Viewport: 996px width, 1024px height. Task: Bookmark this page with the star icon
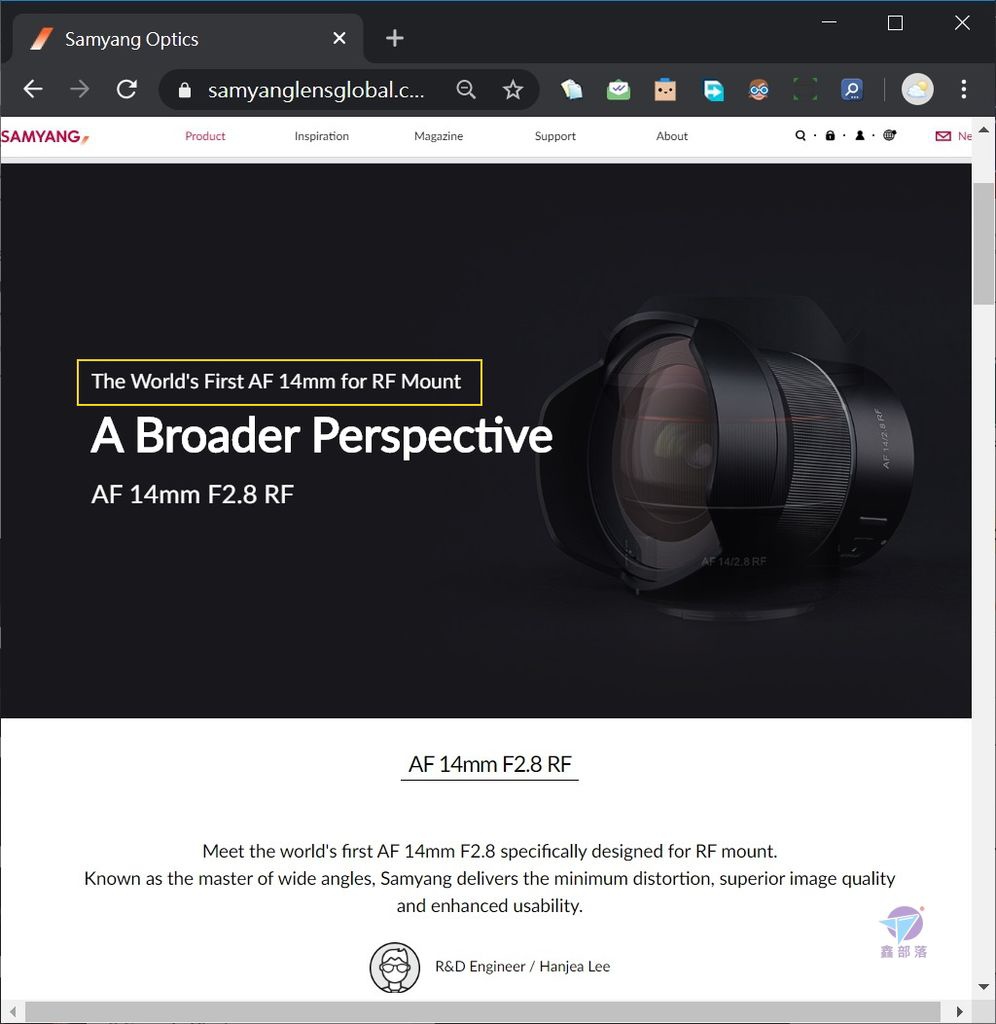click(513, 89)
